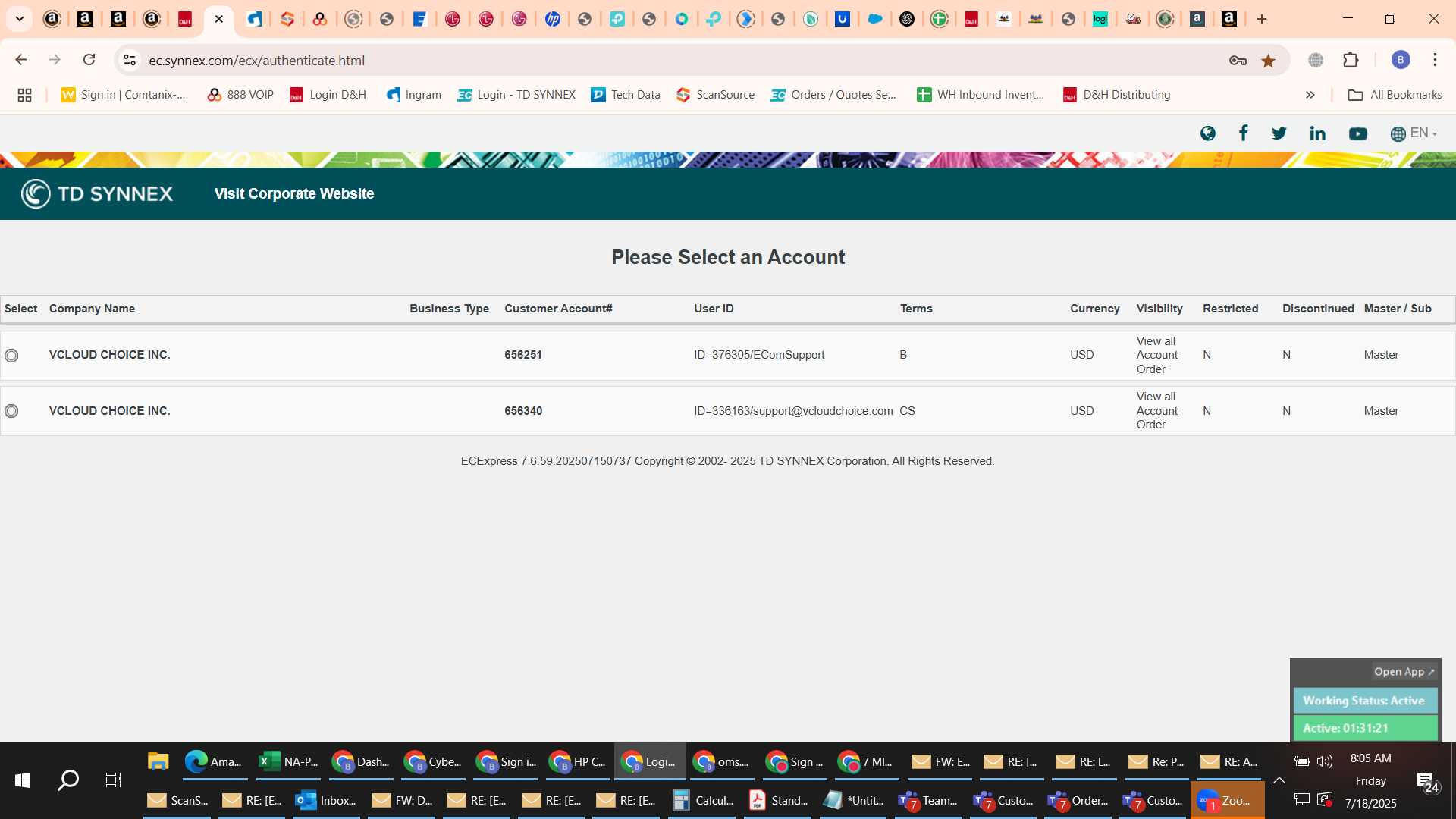Viewport: 1456px width, 819px height.
Task: Open the Edge Ama... taskbar item
Action: (x=214, y=761)
